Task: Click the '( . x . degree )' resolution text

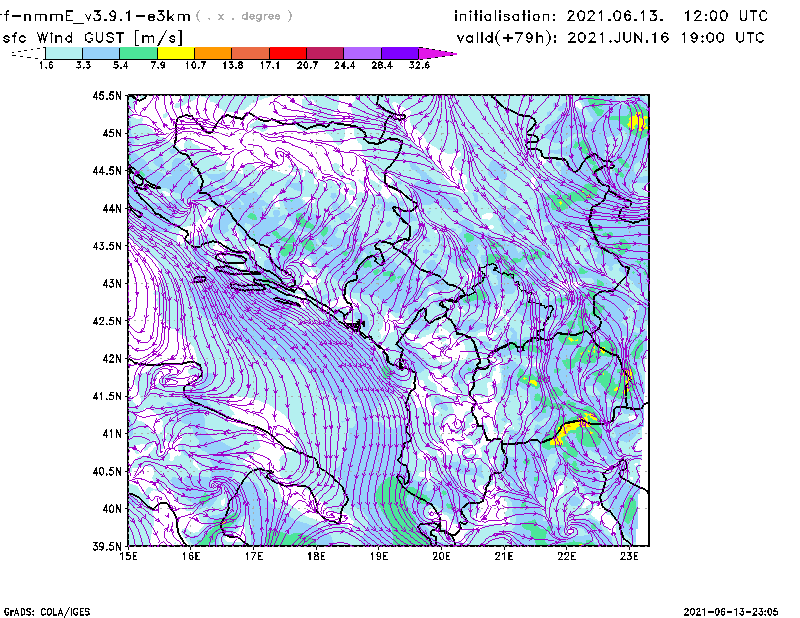Action: pos(244,16)
